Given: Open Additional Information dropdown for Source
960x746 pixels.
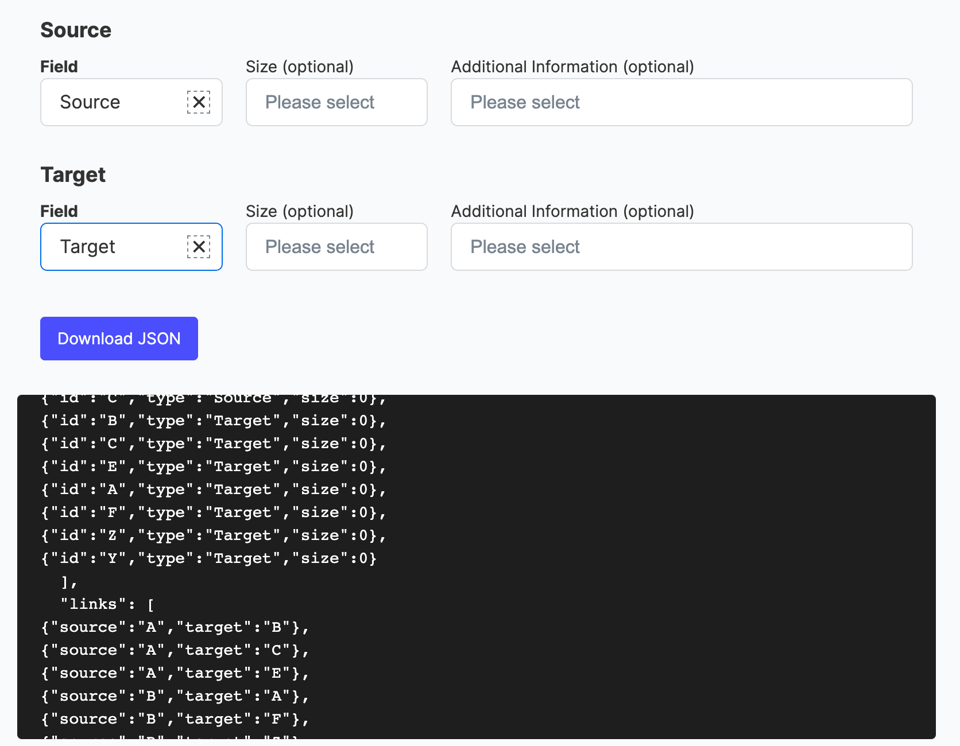Looking at the screenshot, I should point(681,102).
